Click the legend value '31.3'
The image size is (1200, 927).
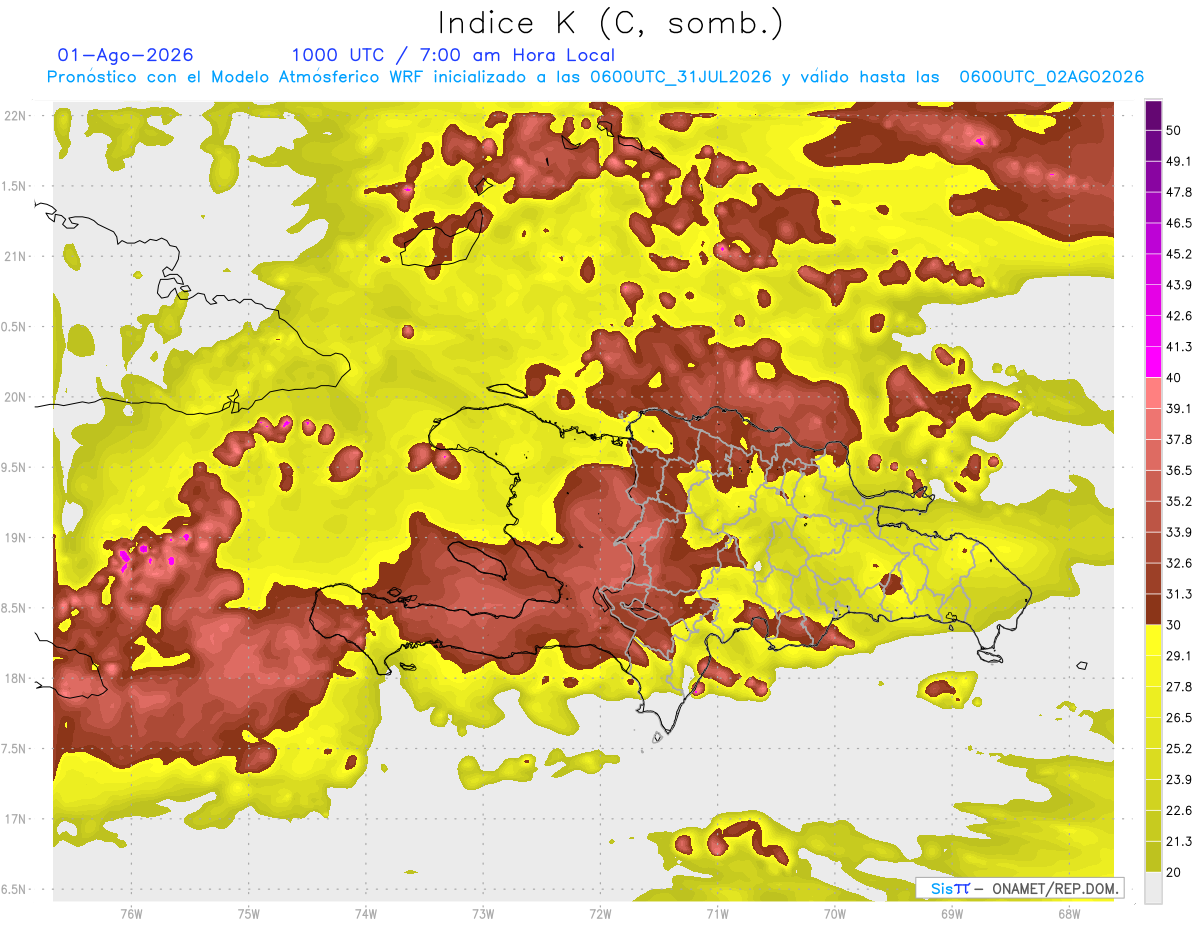click(1178, 594)
